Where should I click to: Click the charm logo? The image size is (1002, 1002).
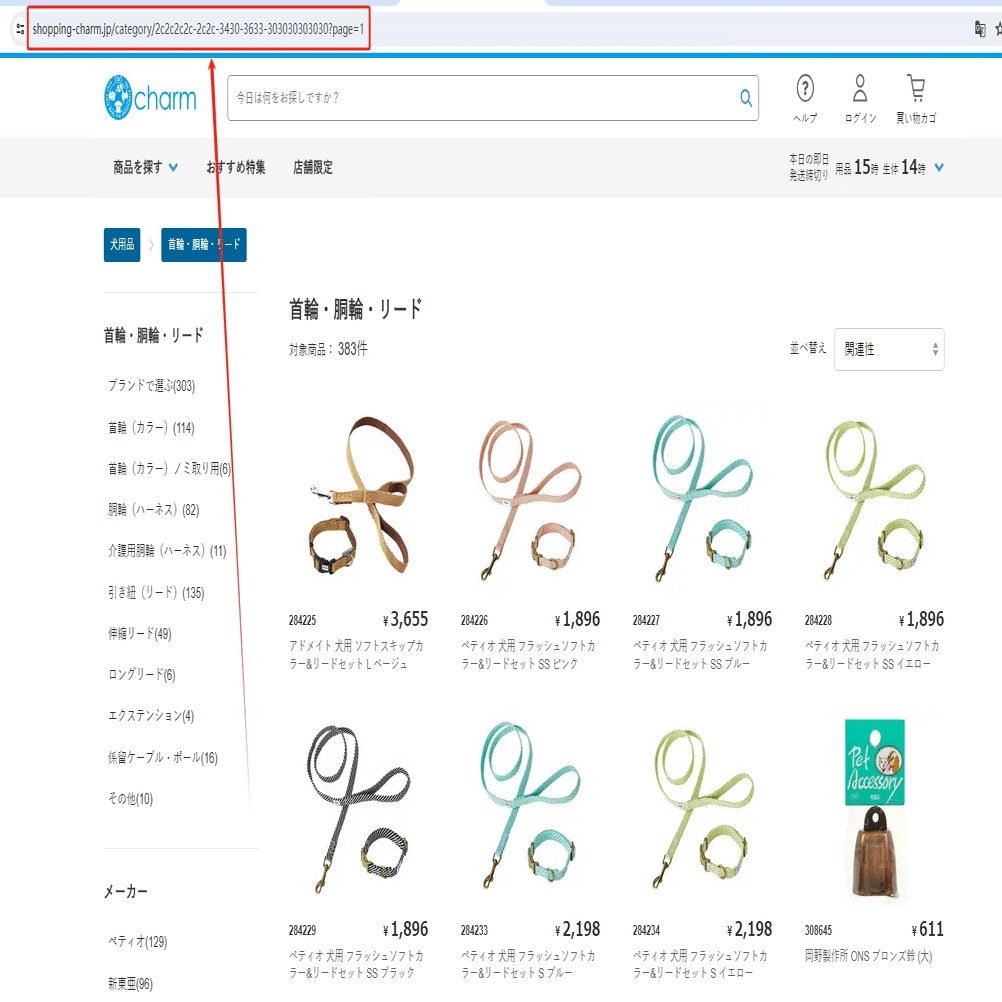(x=150, y=98)
